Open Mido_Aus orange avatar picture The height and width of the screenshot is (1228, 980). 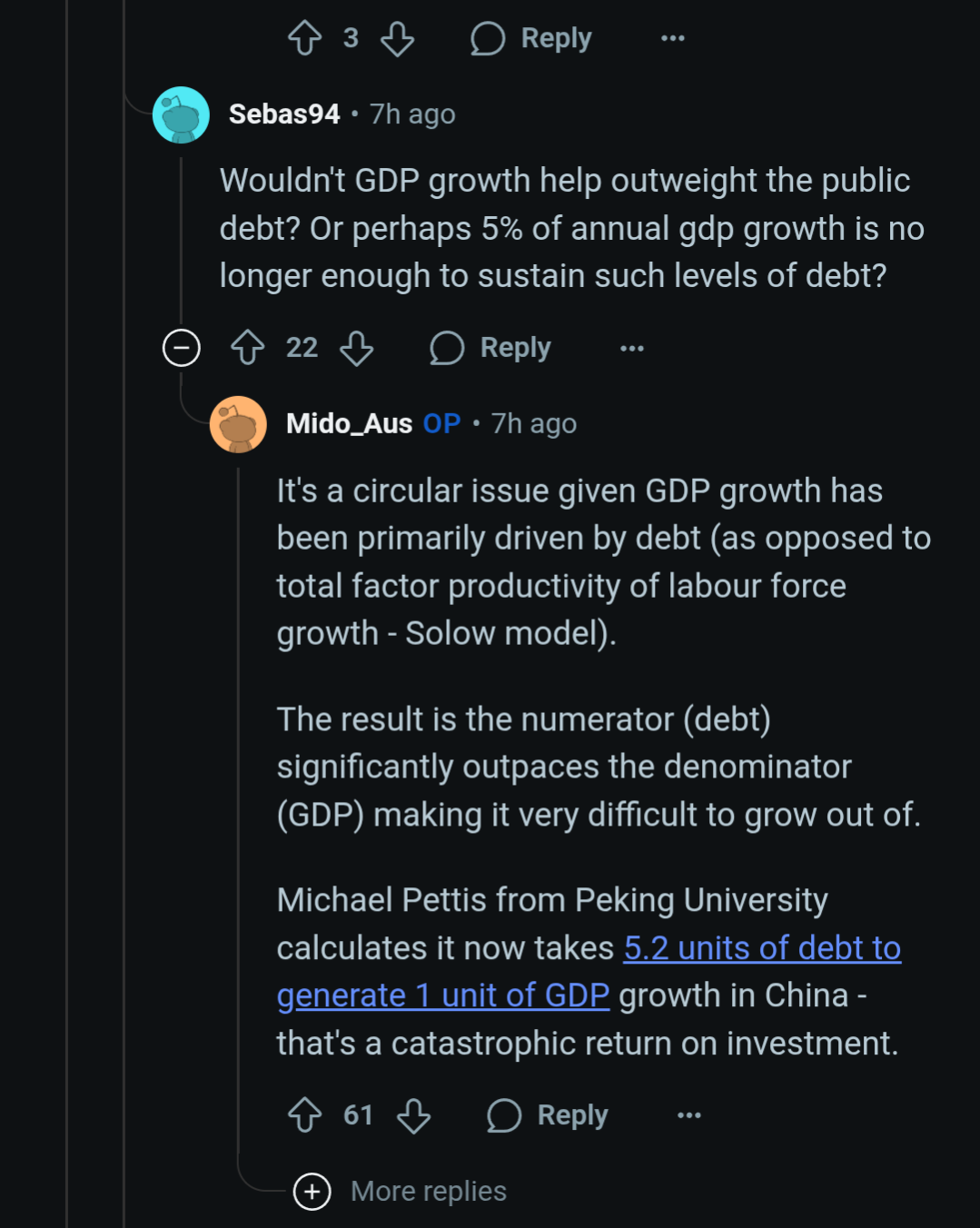click(238, 424)
